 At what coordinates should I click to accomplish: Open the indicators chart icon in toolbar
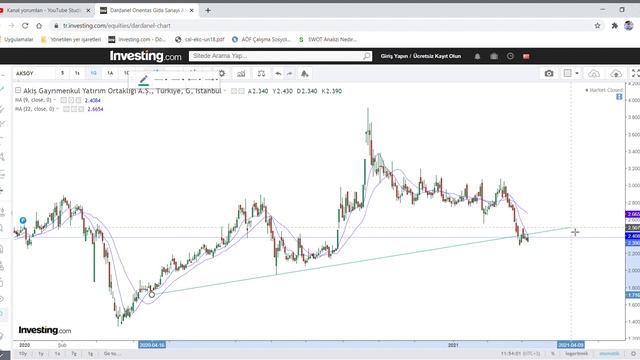click(241, 73)
